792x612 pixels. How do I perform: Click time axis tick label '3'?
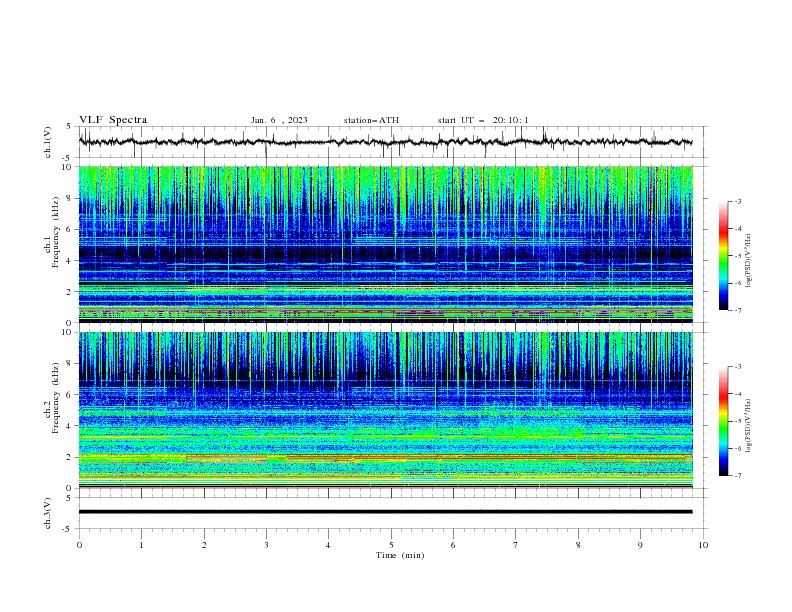click(x=266, y=545)
